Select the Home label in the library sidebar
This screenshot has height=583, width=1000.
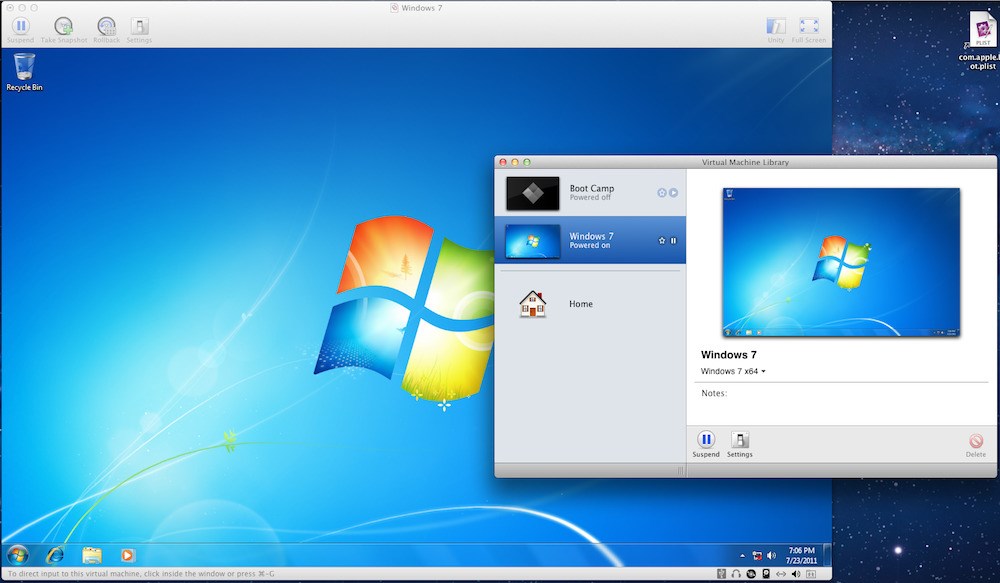581,304
